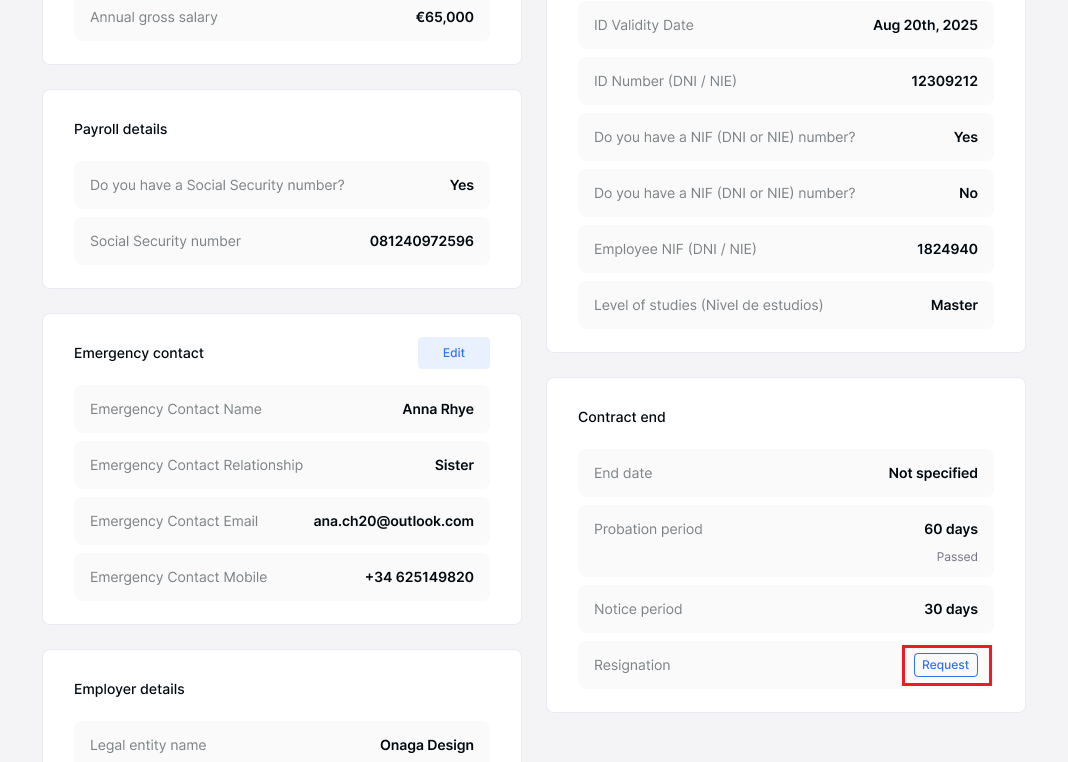
Task: Select the ID Number value 12309212
Action: click(x=944, y=81)
